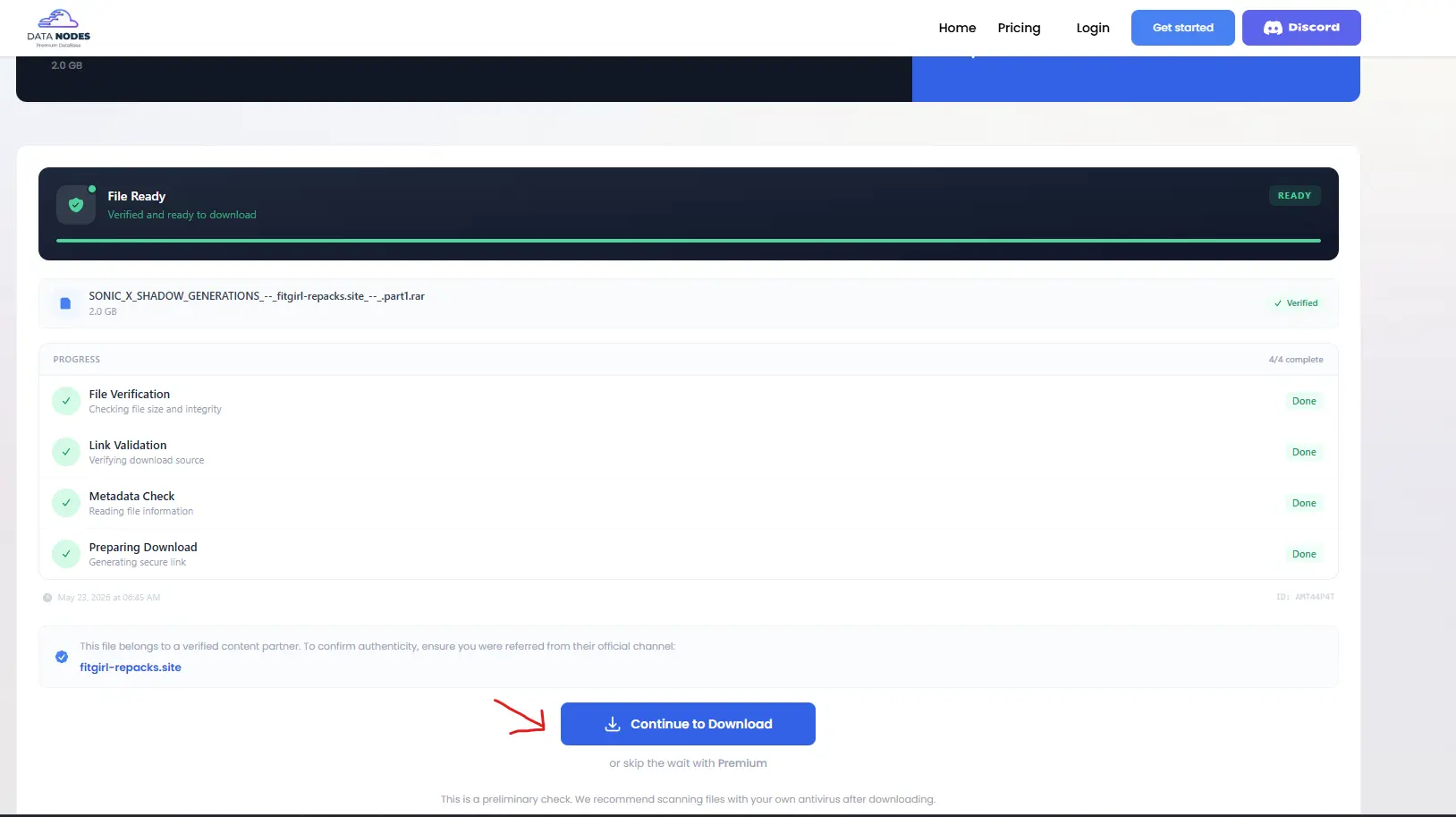
Task: Click the 2.0 GB label in dark banner
Action: click(67, 65)
